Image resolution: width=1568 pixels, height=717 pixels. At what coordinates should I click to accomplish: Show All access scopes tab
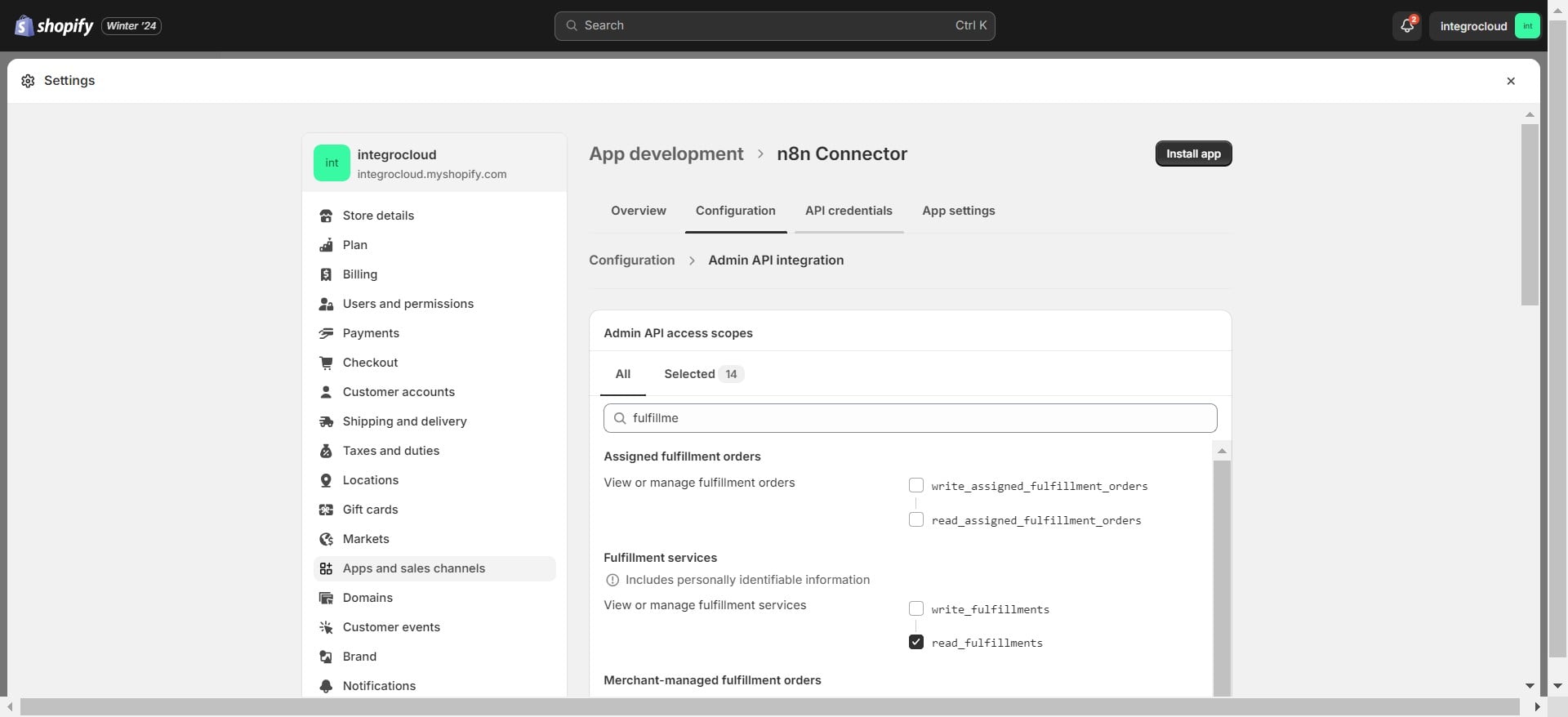click(x=623, y=374)
